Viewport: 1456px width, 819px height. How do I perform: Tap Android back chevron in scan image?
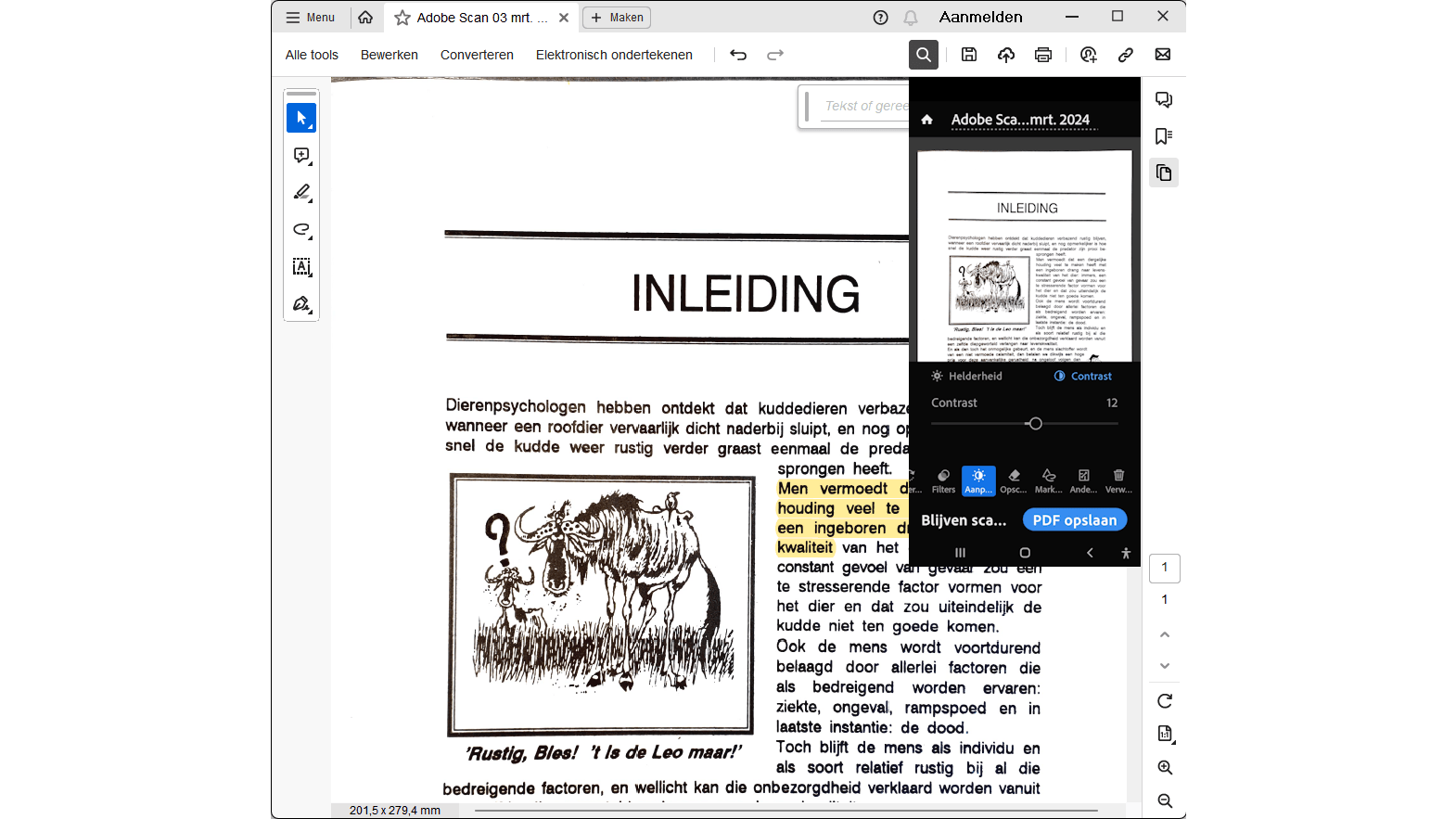[1090, 553]
